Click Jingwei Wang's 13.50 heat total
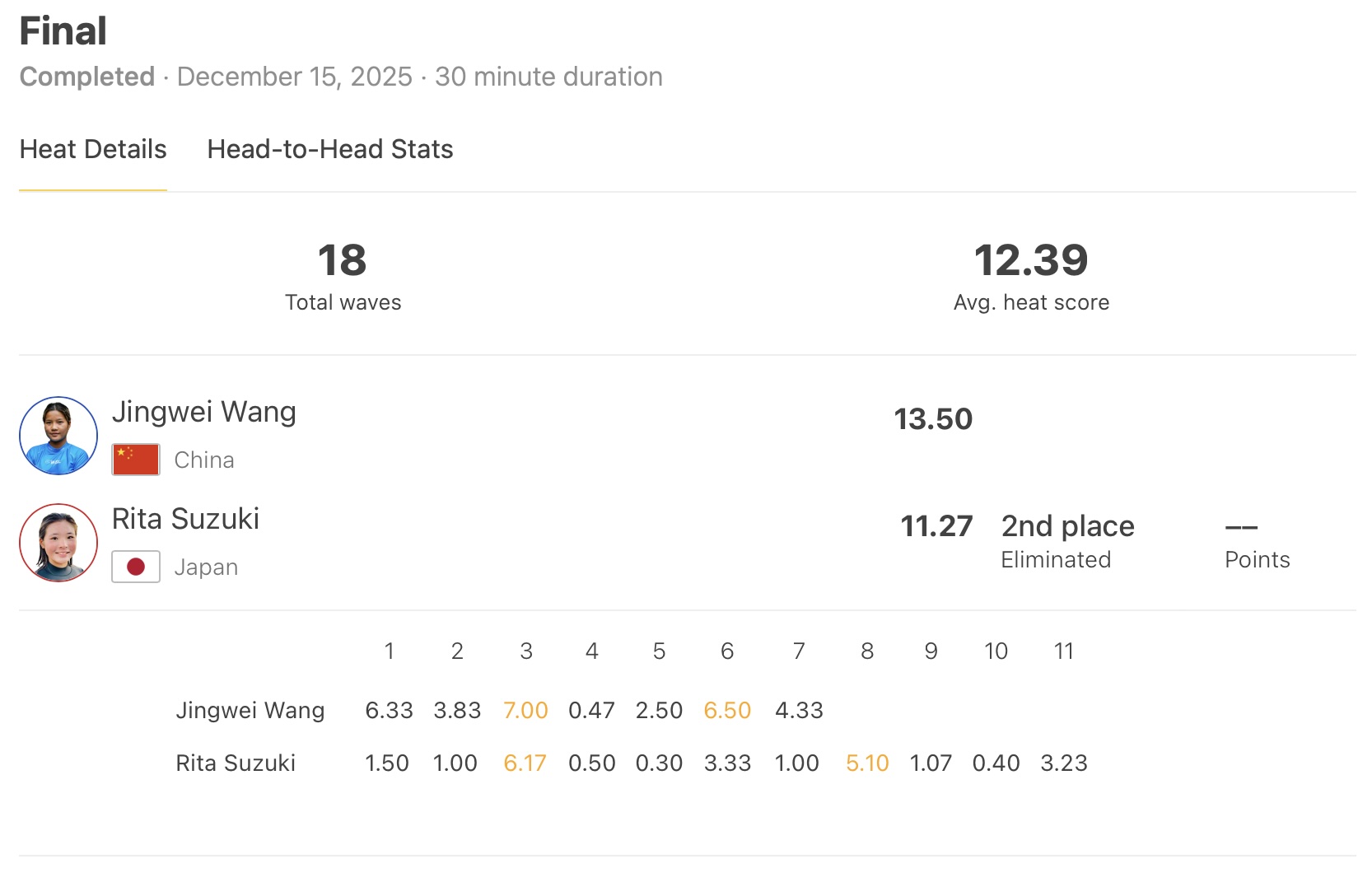The height and width of the screenshot is (873, 1372). [x=933, y=419]
